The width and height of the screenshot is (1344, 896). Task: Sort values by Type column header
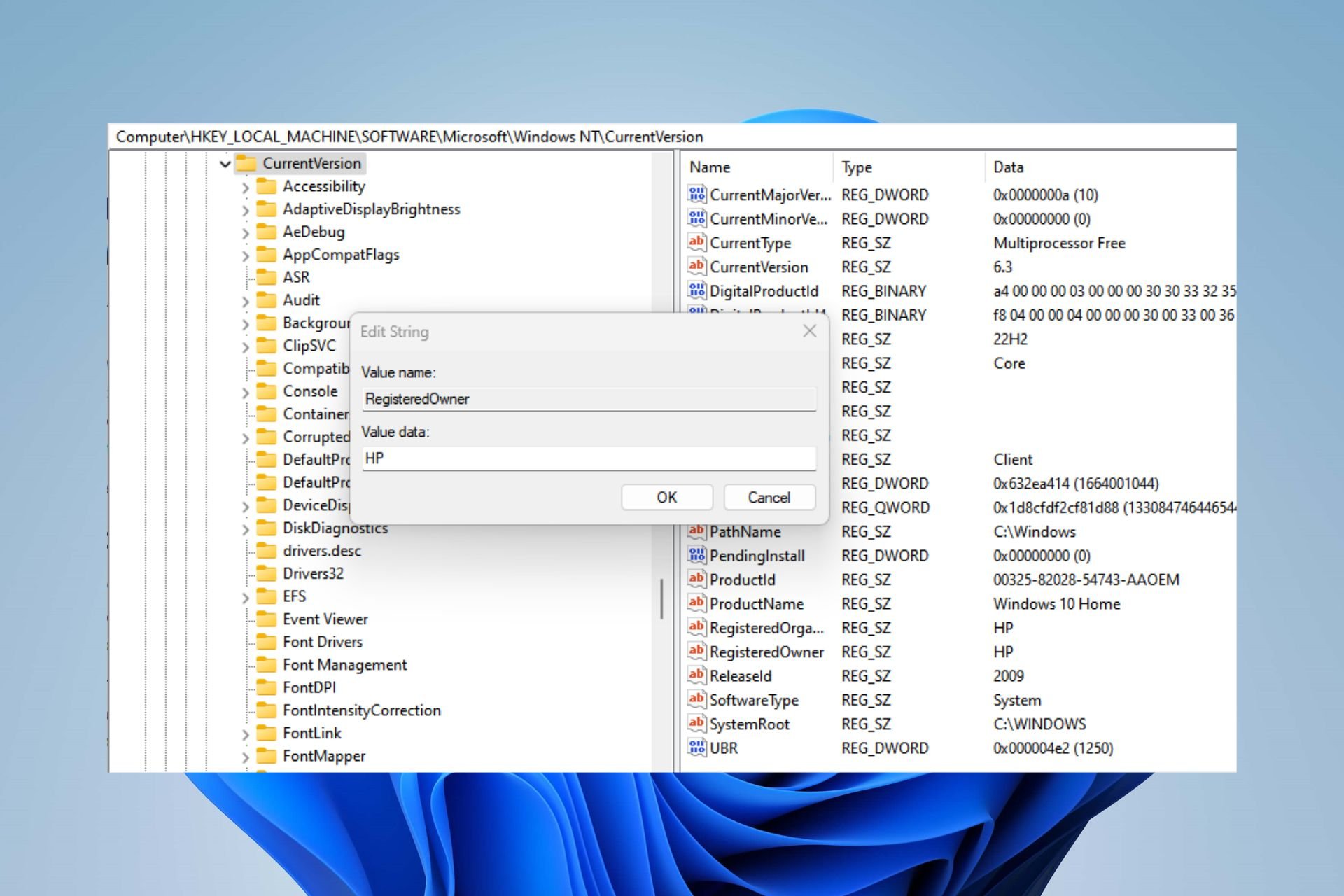909,167
